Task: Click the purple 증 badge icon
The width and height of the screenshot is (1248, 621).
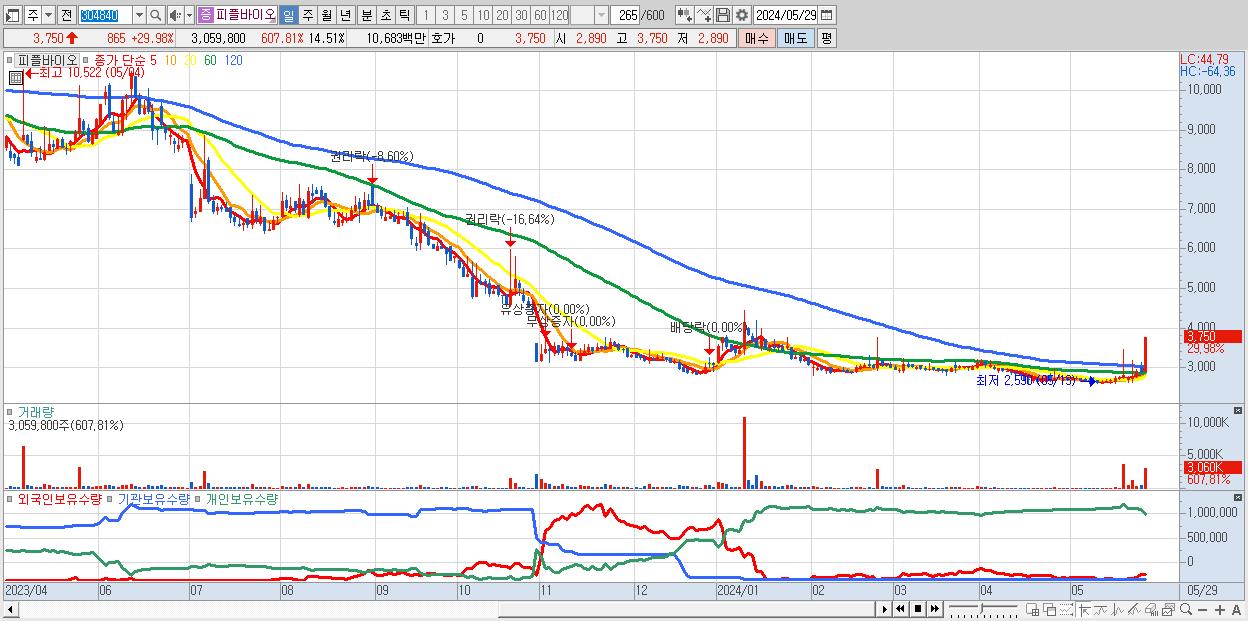Action: (205, 15)
